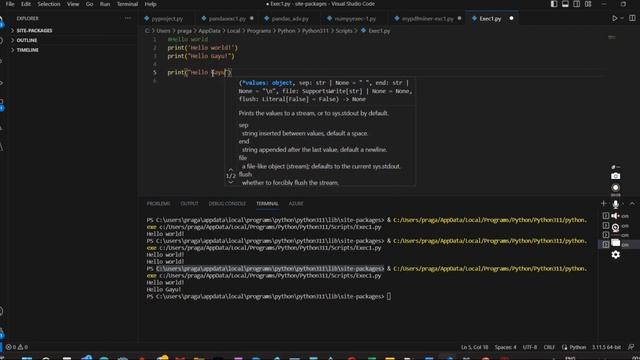Open errors and warnings in status bar

[x=17, y=347]
